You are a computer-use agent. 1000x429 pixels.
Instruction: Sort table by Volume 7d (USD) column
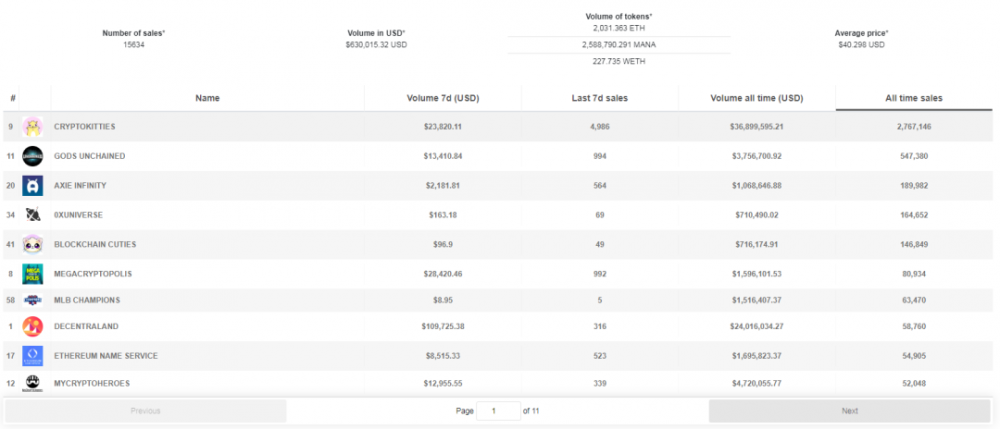(443, 98)
